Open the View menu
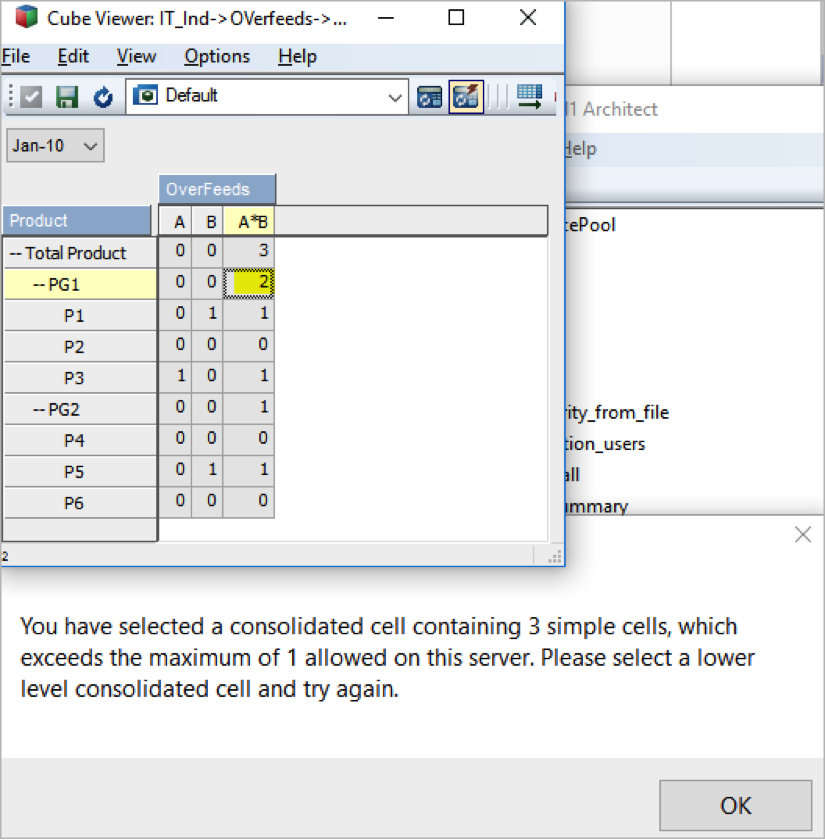This screenshot has height=840, width=825. pyautogui.click(x=136, y=56)
